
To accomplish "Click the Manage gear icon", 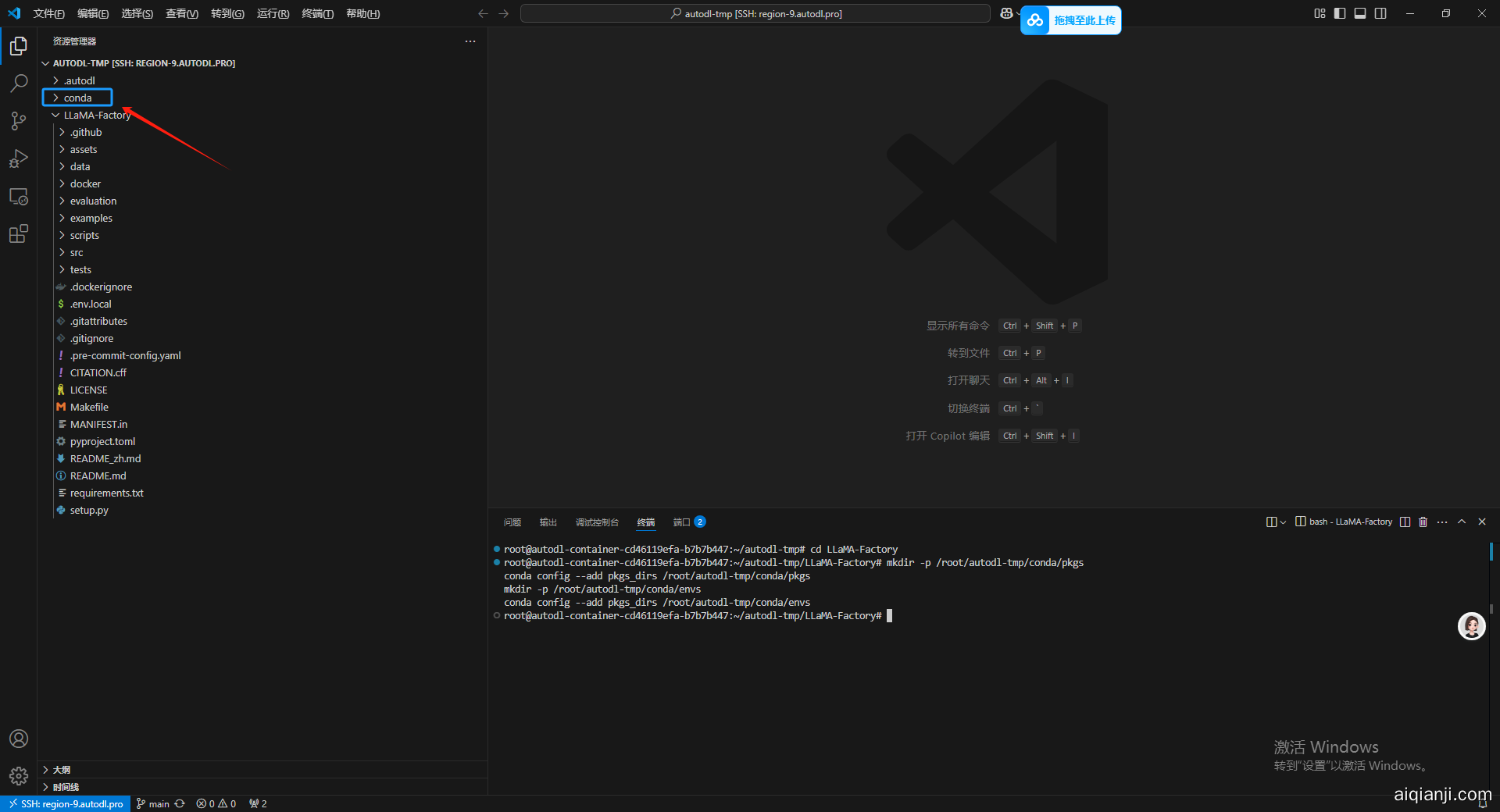I will click(19, 776).
